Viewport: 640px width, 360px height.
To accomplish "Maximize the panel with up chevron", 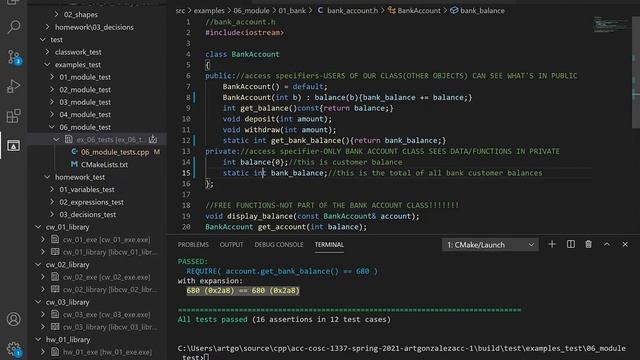I will [x=607, y=244].
